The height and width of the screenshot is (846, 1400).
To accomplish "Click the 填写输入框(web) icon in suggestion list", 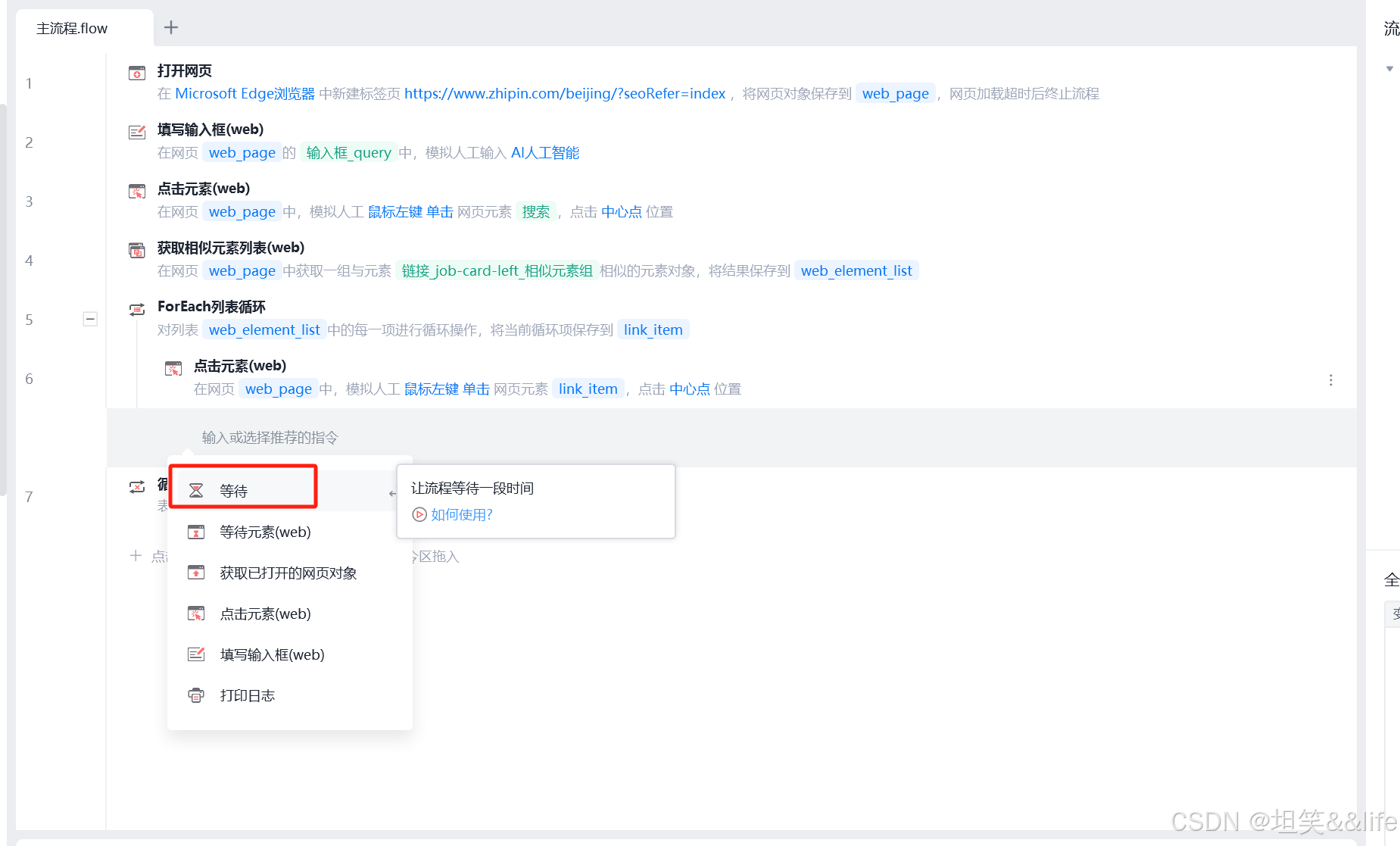I will tap(196, 654).
